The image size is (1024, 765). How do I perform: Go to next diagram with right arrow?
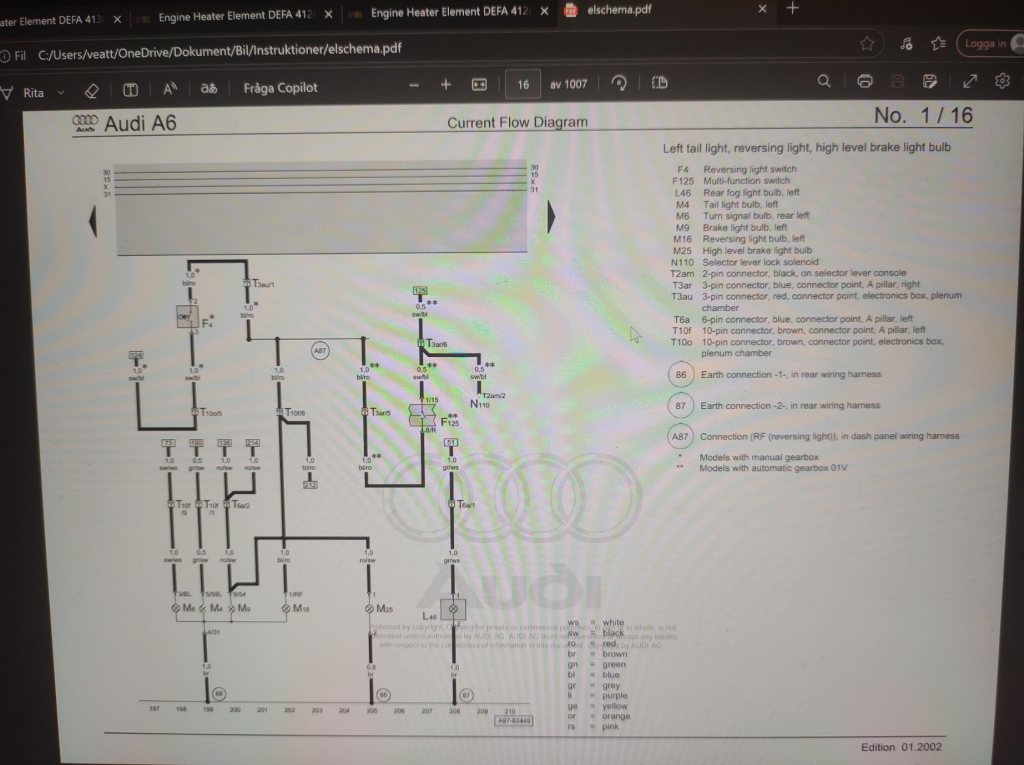pos(550,219)
